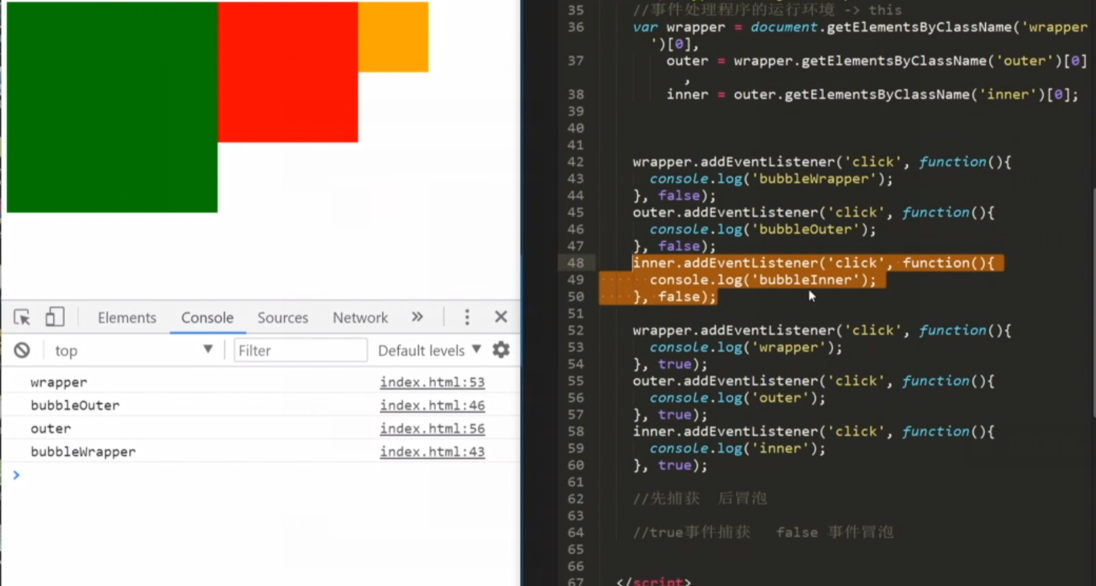Switch to the Console tab
The image size is (1096, 586).
tap(207, 317)
